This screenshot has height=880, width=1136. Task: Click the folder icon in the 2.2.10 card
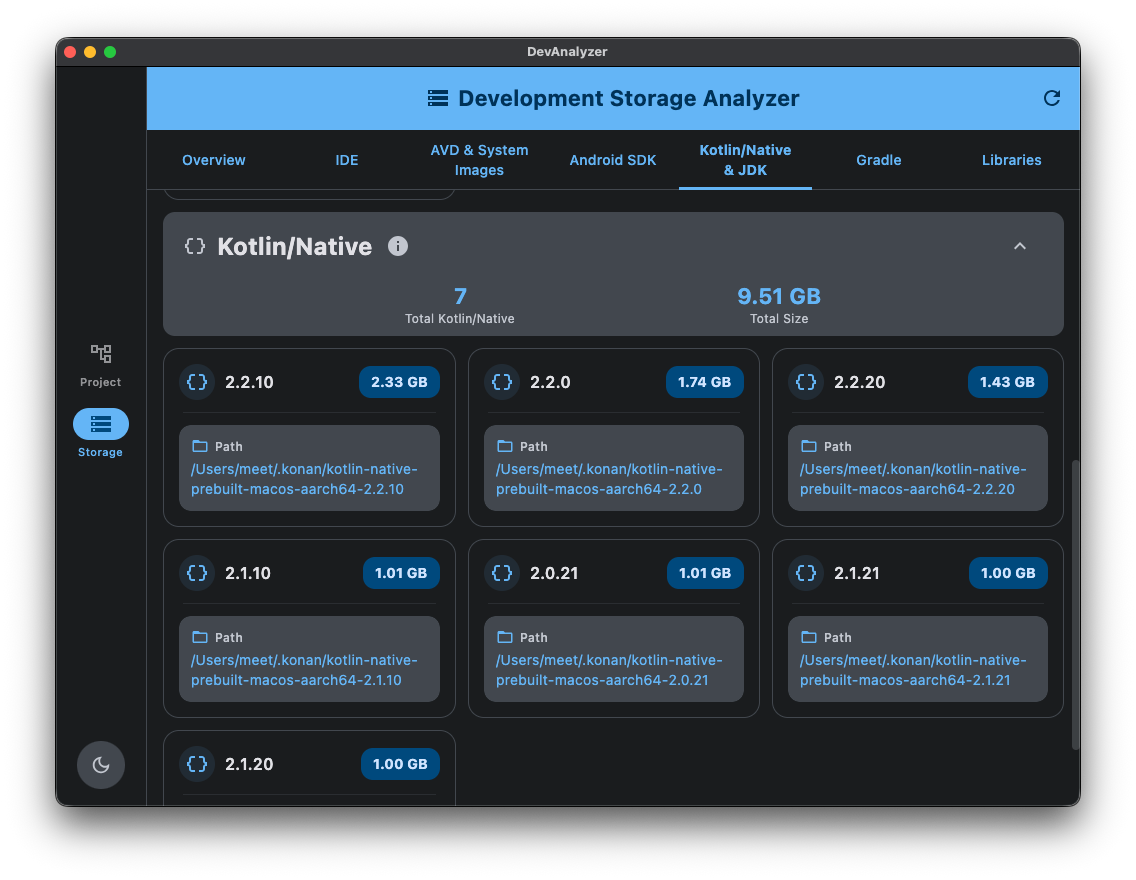point(200,446)
